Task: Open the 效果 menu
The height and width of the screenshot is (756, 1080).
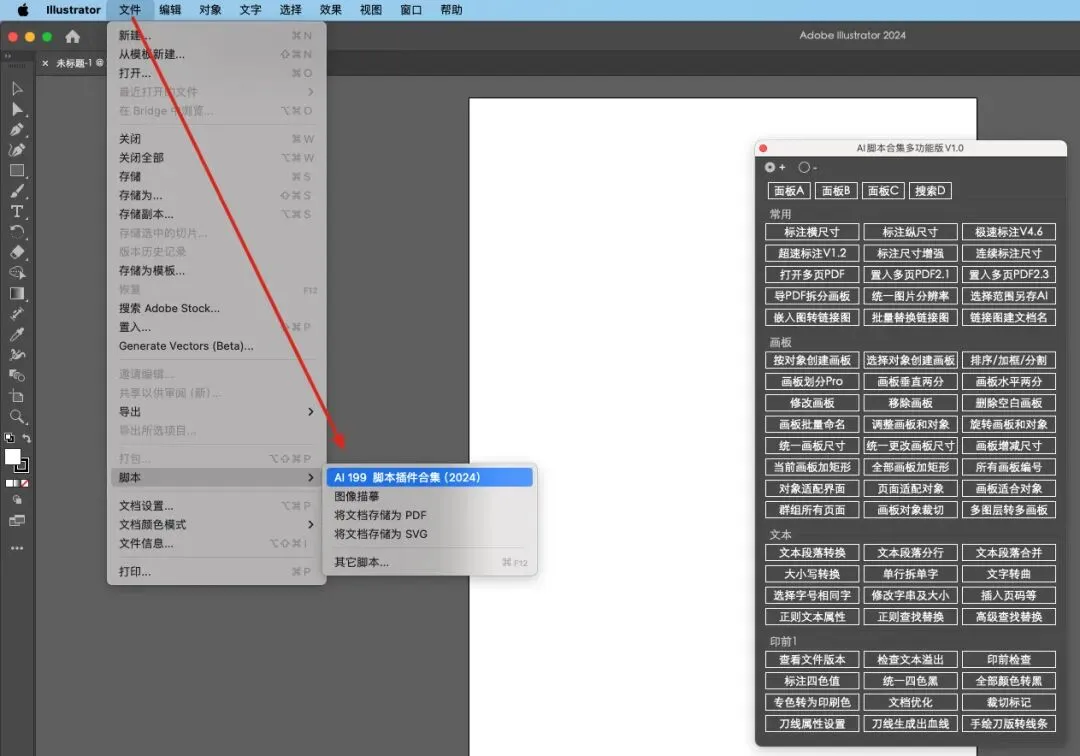Action: click(331, 10)
